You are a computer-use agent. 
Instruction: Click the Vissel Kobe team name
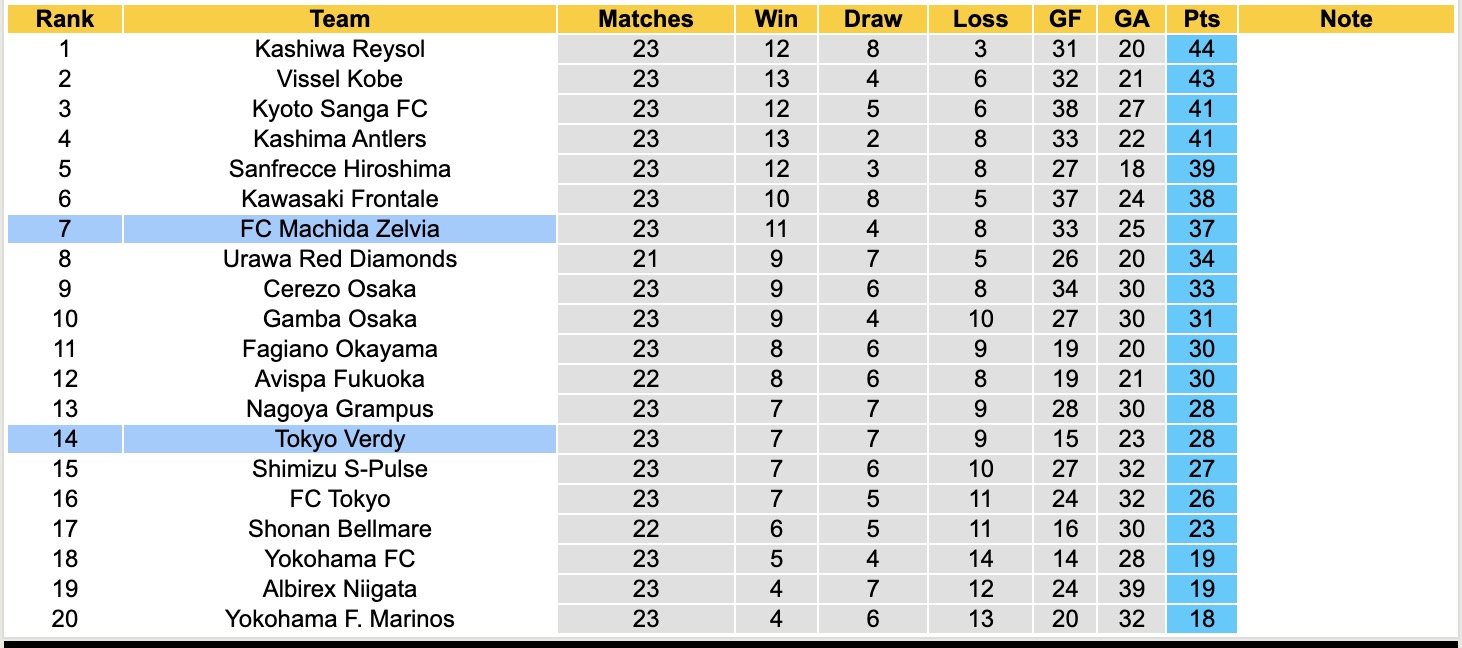pyautogui.click(x=340, y=79)
